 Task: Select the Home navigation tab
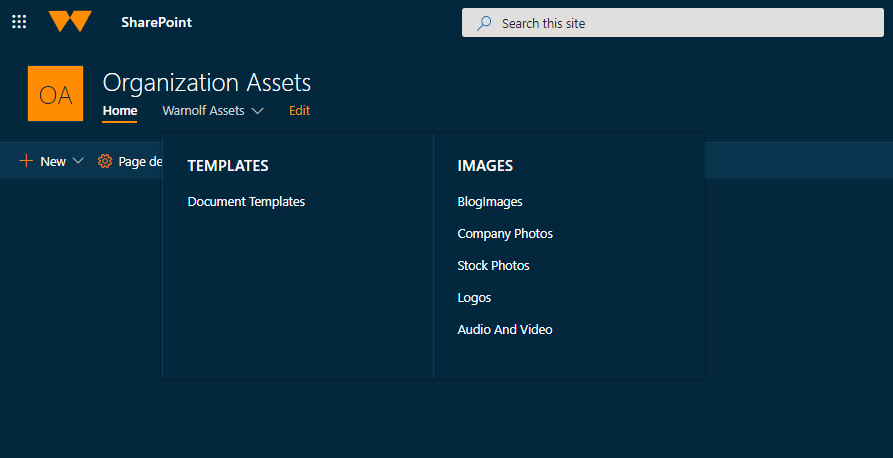click(x=120, y=111)
